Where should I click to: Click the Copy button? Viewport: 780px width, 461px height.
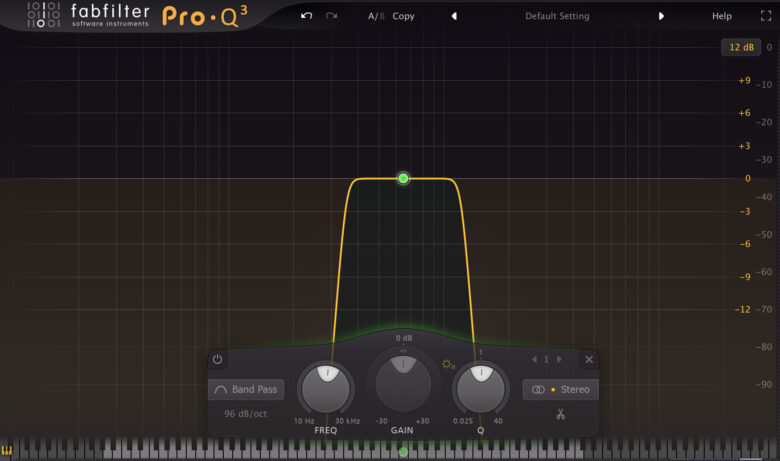pyautogui.click(x=403, y=16)
